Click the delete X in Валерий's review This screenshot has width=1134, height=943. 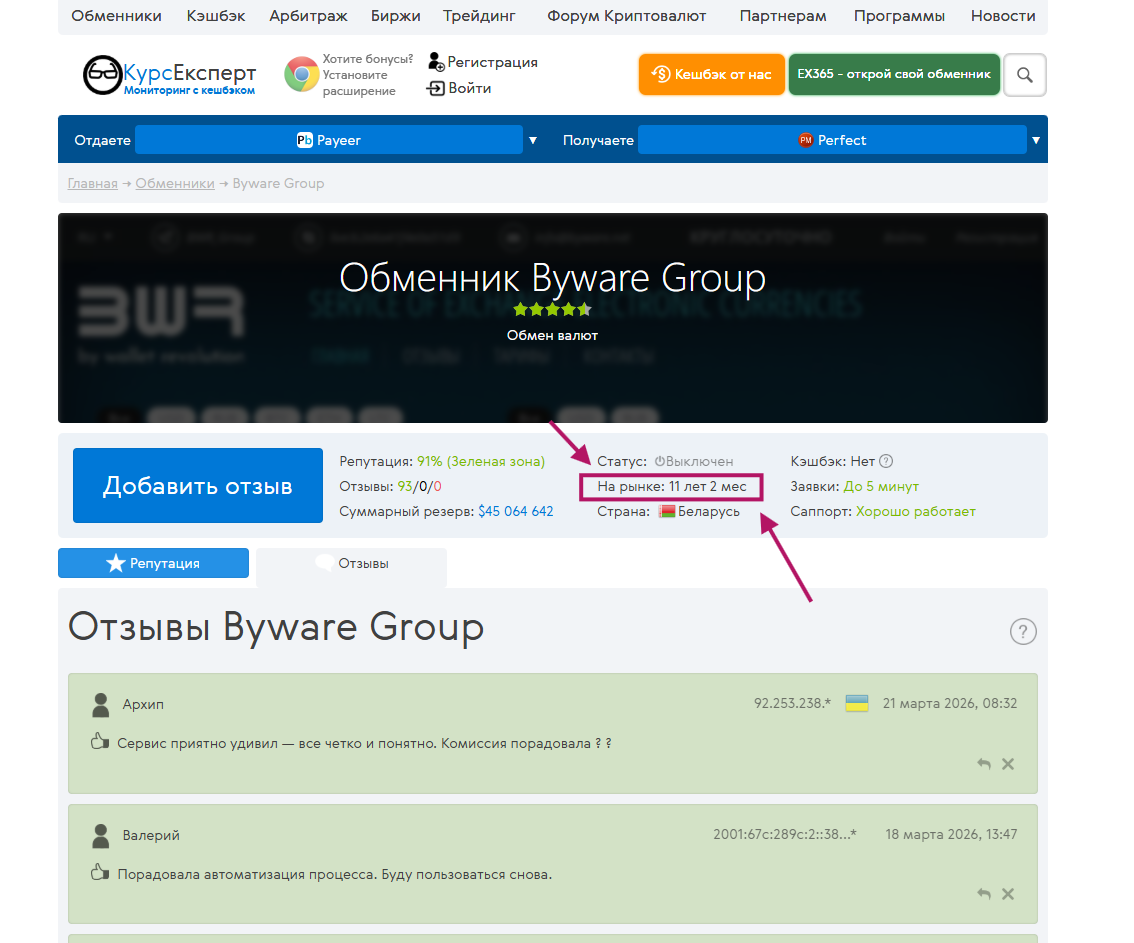pyautogui.click(x=1007, y=894)
